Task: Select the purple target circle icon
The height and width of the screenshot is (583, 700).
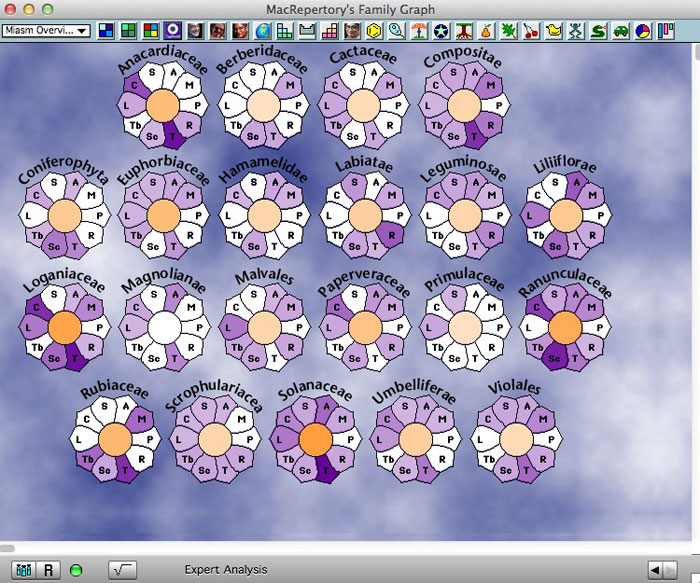Action: pos(173,31)
